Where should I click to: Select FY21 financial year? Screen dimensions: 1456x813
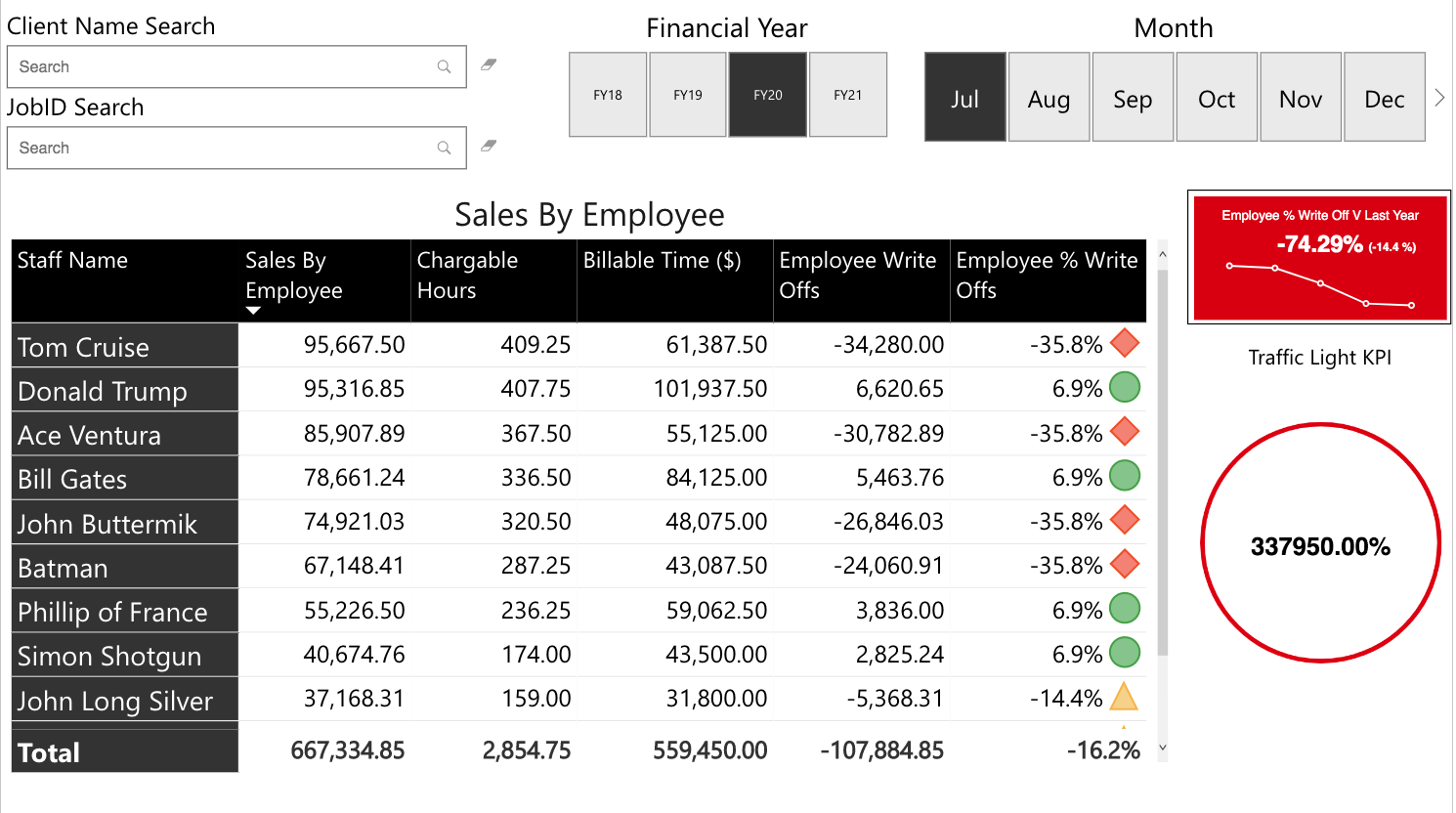point(848,95)
